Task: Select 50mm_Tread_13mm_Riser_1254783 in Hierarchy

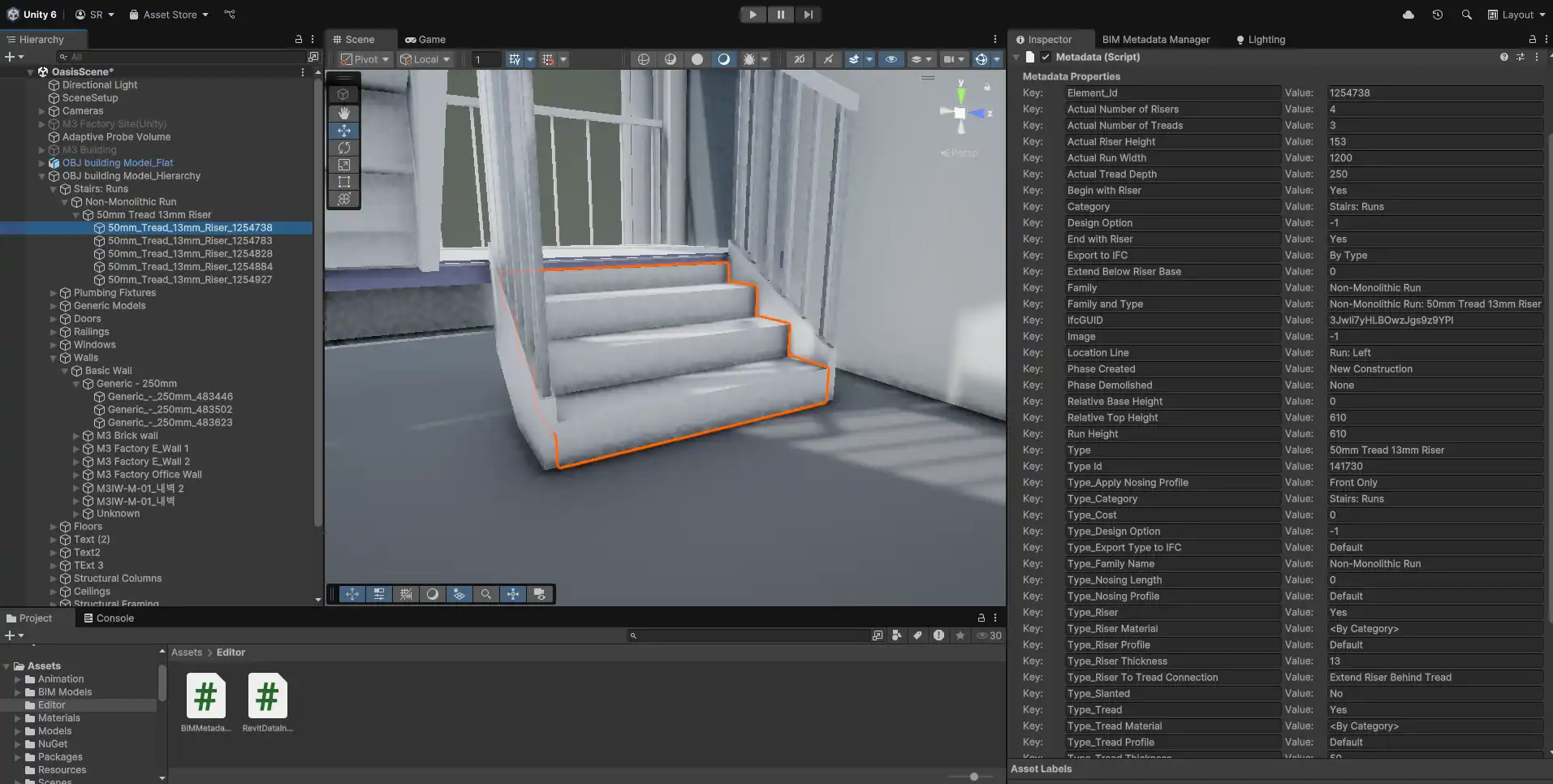Action: click(x=190, y=241)
